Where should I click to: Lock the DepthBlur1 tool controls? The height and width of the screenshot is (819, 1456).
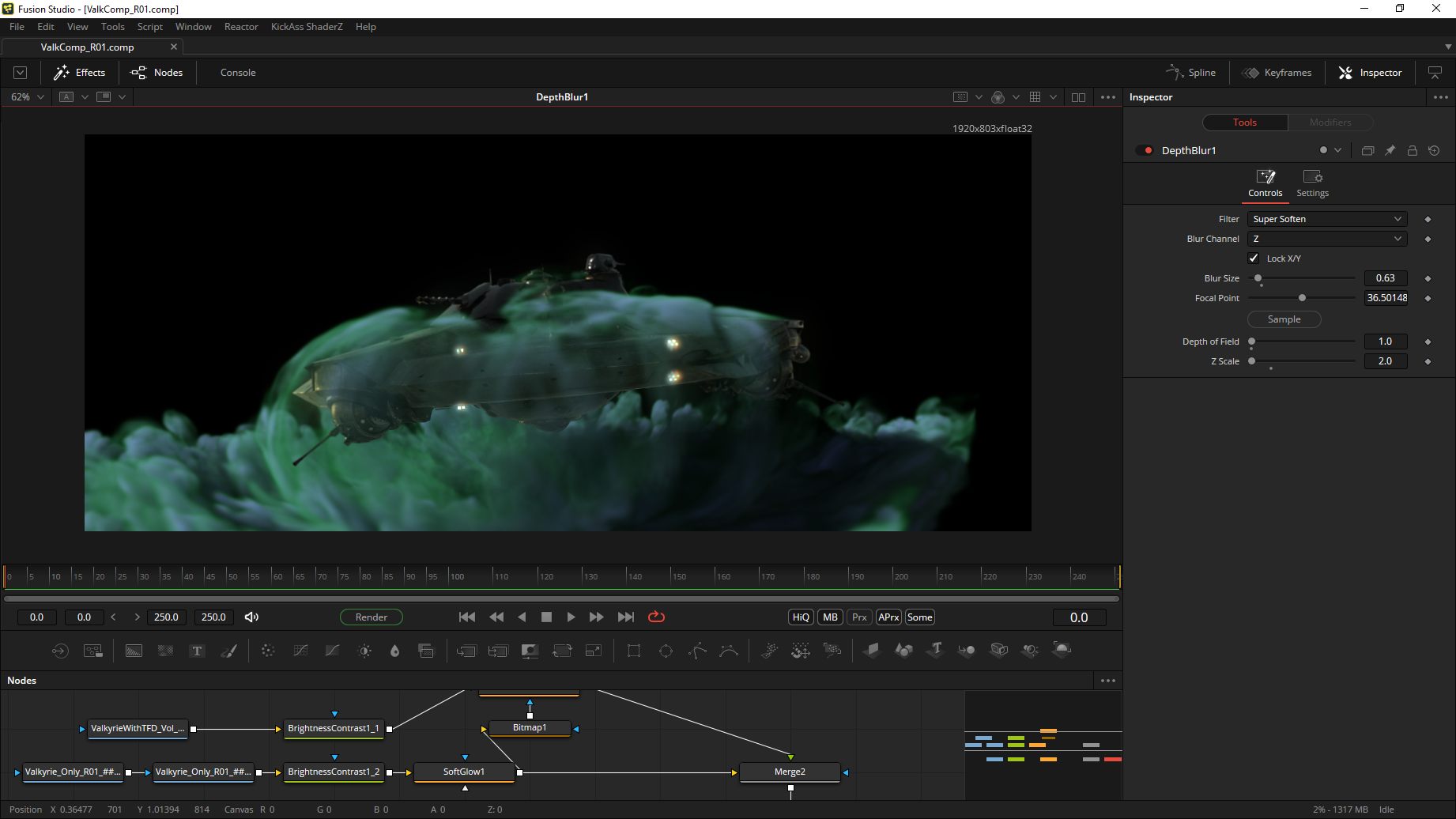coord(1413,150)
